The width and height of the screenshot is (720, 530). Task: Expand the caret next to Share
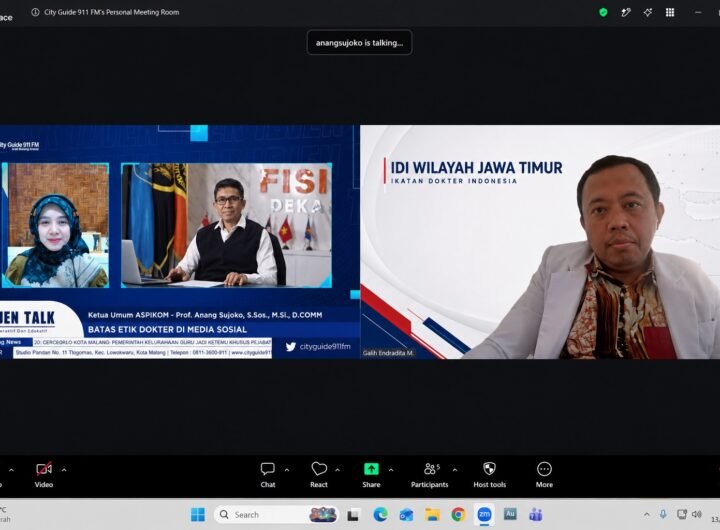[x=391, y=470]
